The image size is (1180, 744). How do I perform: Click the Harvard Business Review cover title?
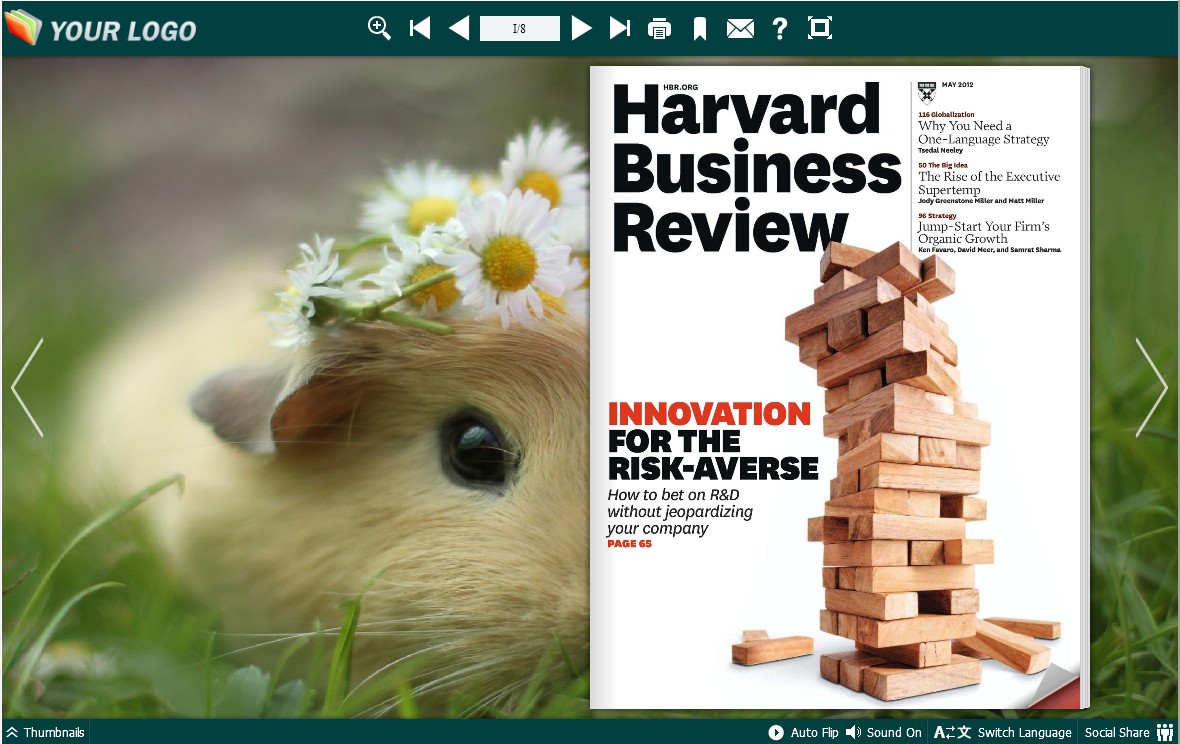tap(756, 168)
